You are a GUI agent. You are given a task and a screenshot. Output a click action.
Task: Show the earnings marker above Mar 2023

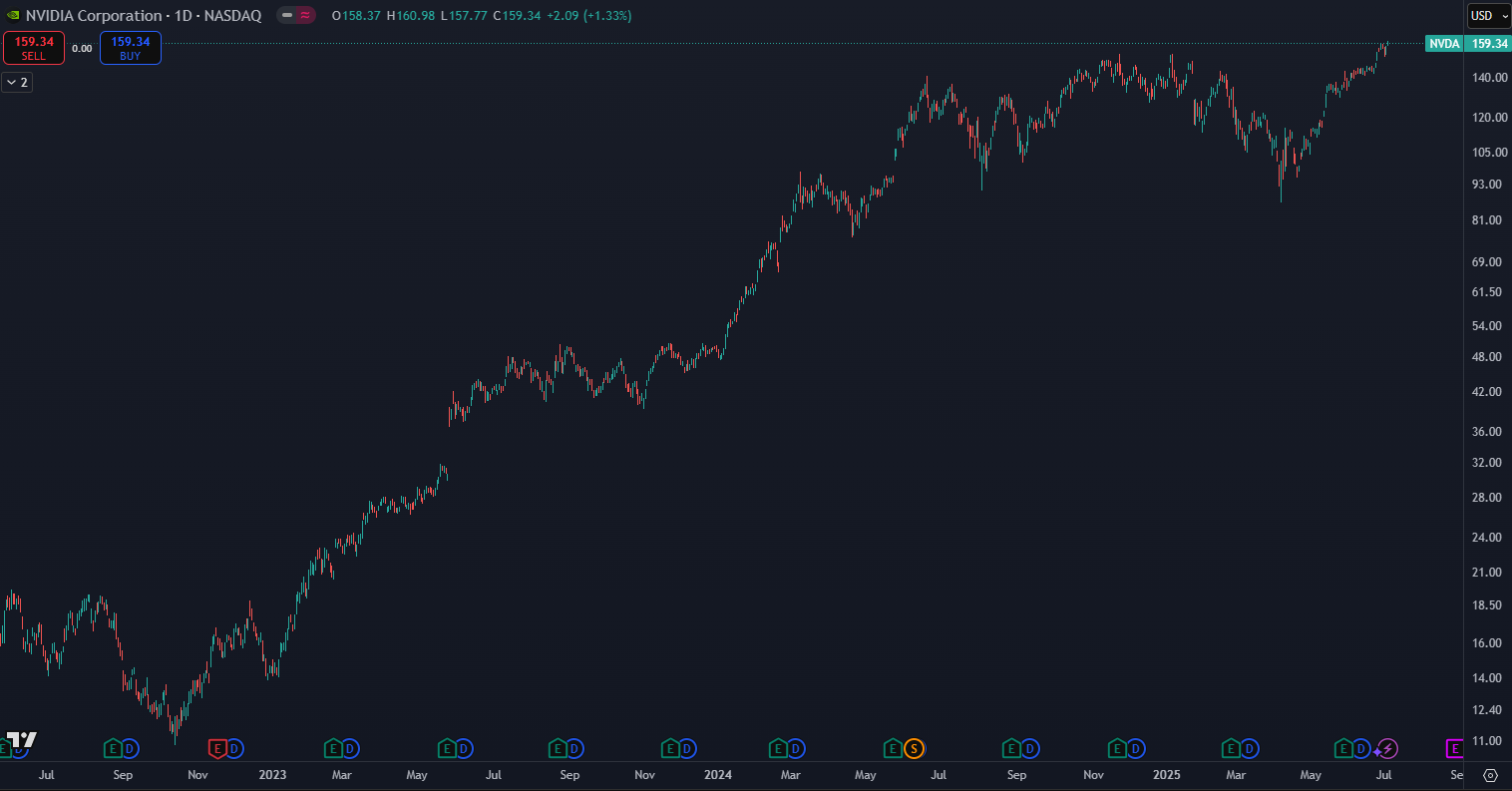pos(333,748)
